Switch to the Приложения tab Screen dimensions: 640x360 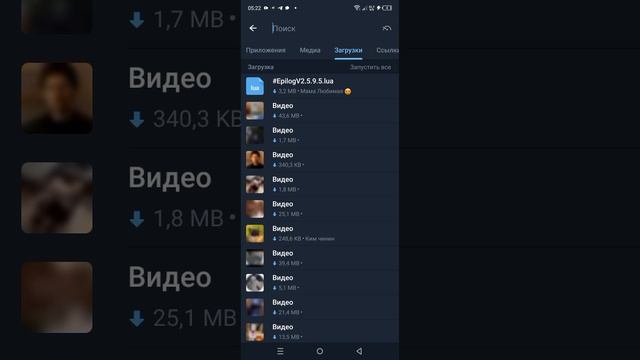265,50
